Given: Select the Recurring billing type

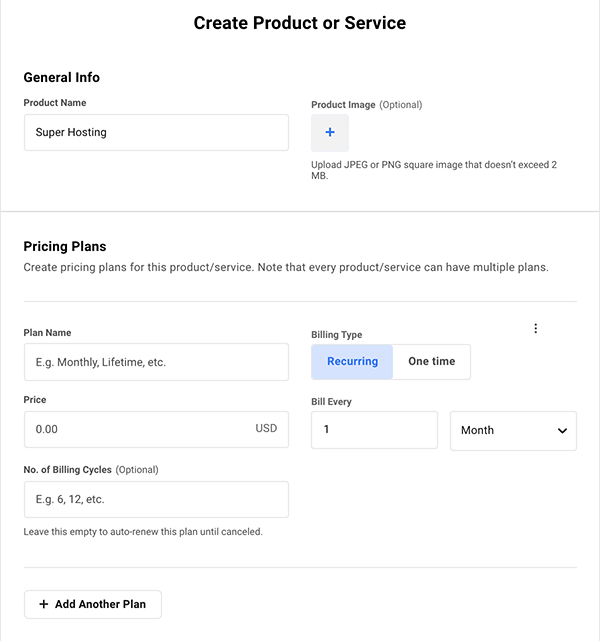Looking at the screenshot, I should [352, 362].
